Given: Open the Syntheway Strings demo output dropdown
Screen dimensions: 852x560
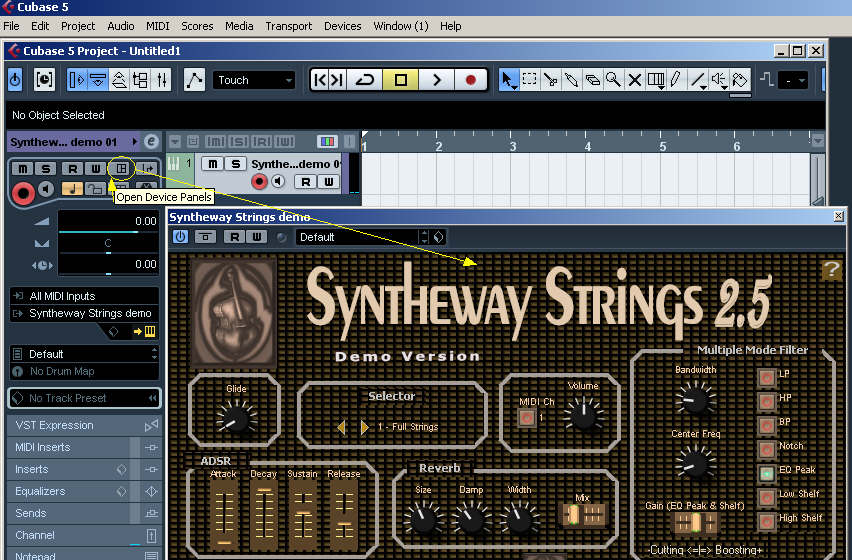Looking at the screenshot, I should click(84, 313).
